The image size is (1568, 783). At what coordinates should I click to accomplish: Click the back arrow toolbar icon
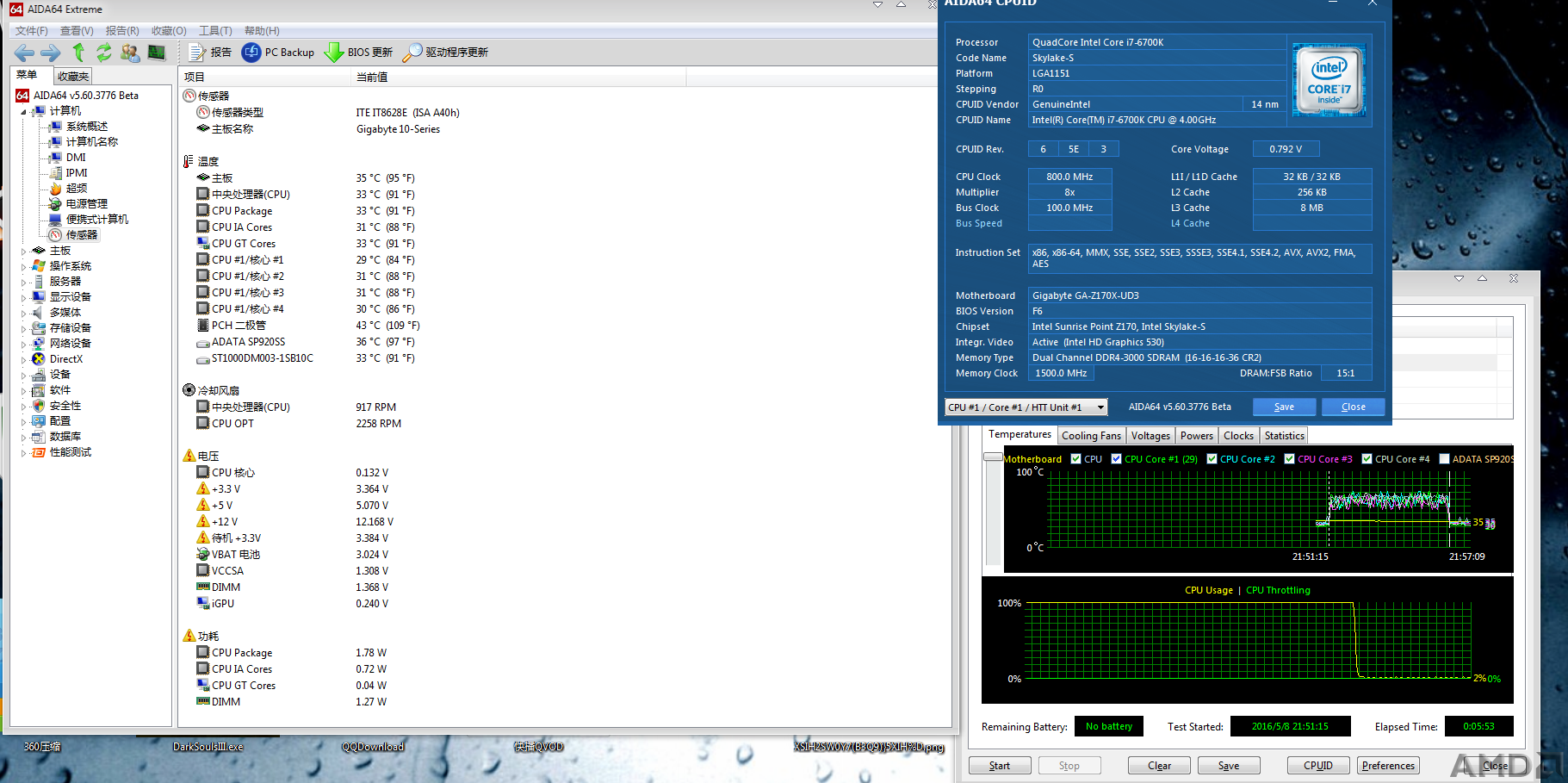[x=24, y=53]
